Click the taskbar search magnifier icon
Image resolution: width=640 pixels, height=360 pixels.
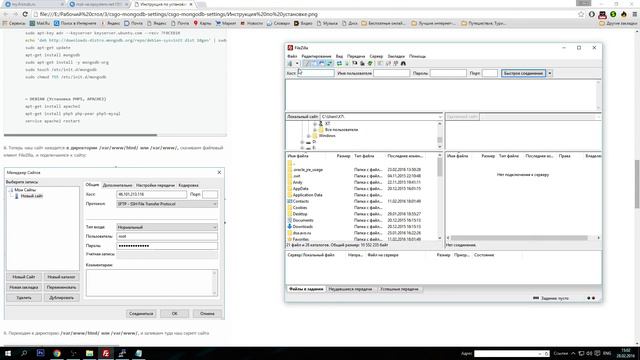pyautogui.click(x=24, y=353)
